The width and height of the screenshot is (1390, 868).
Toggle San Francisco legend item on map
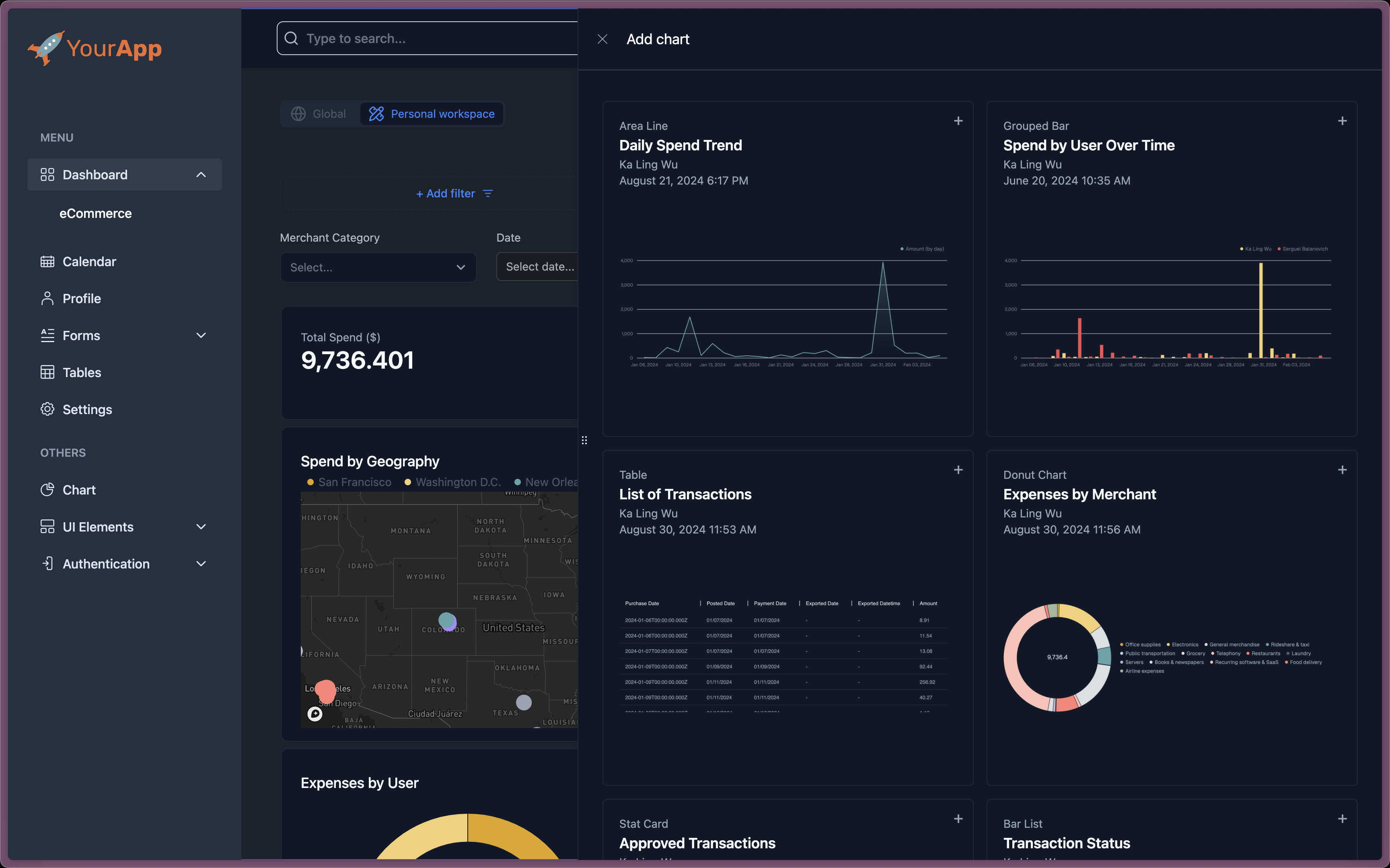pos(349,482)
